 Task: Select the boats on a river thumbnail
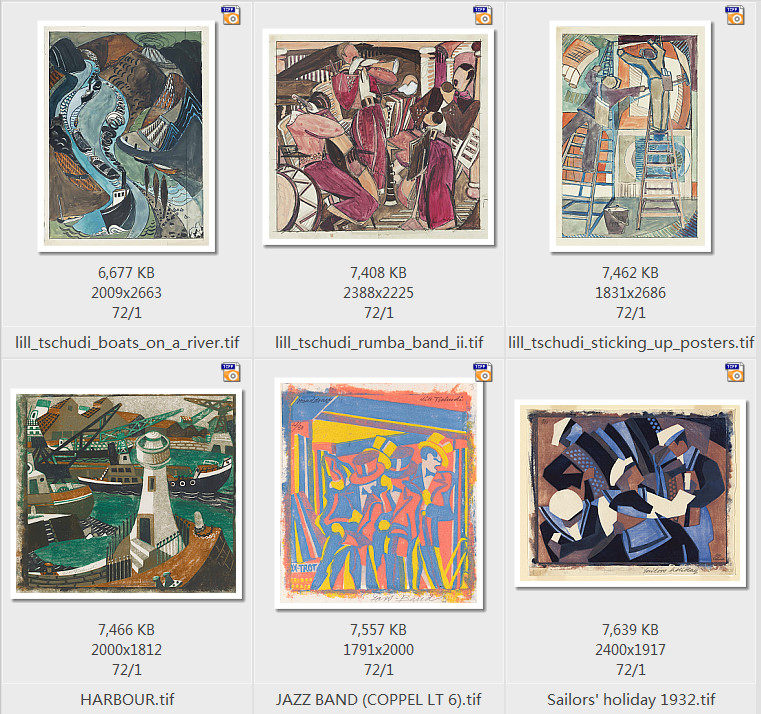click(126, 136)
